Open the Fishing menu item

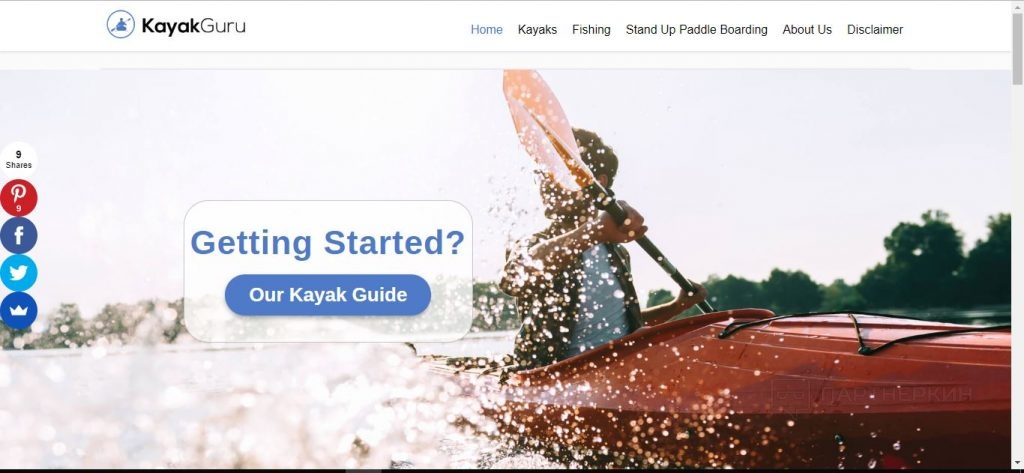pyautogui.click(x=591, y=29)
